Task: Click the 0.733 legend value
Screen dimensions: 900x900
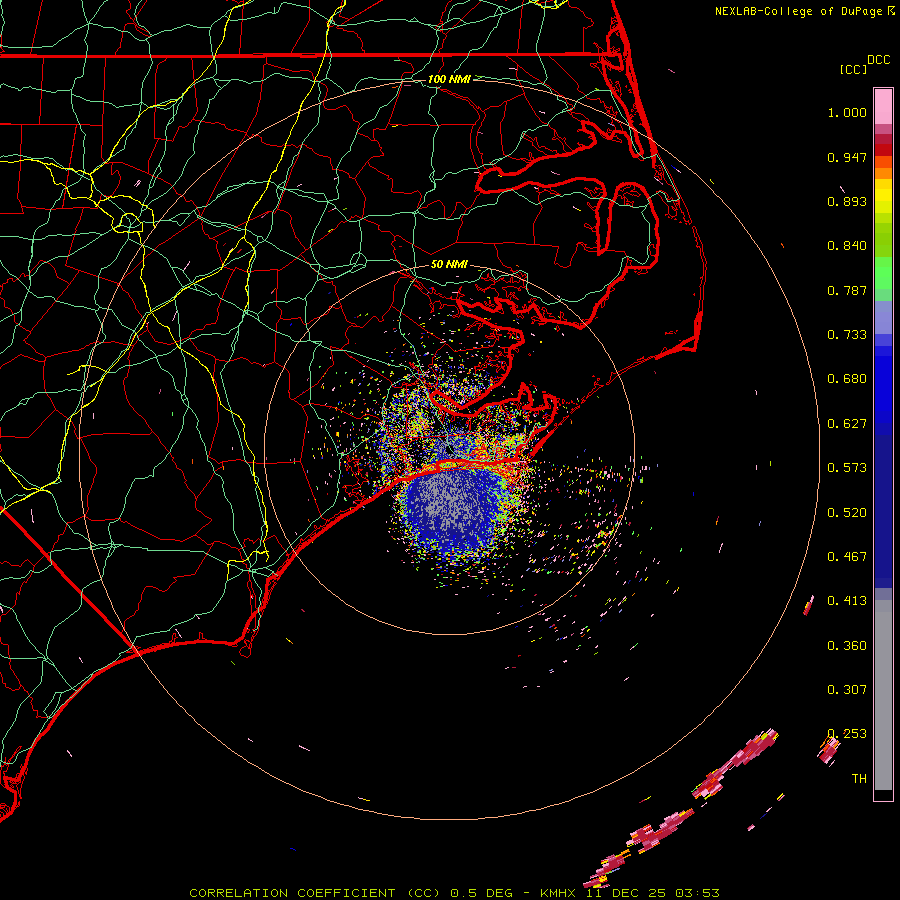Action: [x=847, y=335]
